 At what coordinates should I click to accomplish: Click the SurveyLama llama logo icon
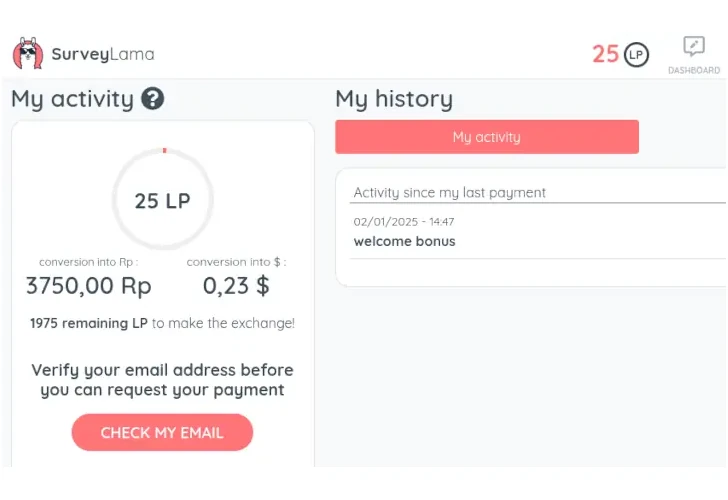point(28,54)
